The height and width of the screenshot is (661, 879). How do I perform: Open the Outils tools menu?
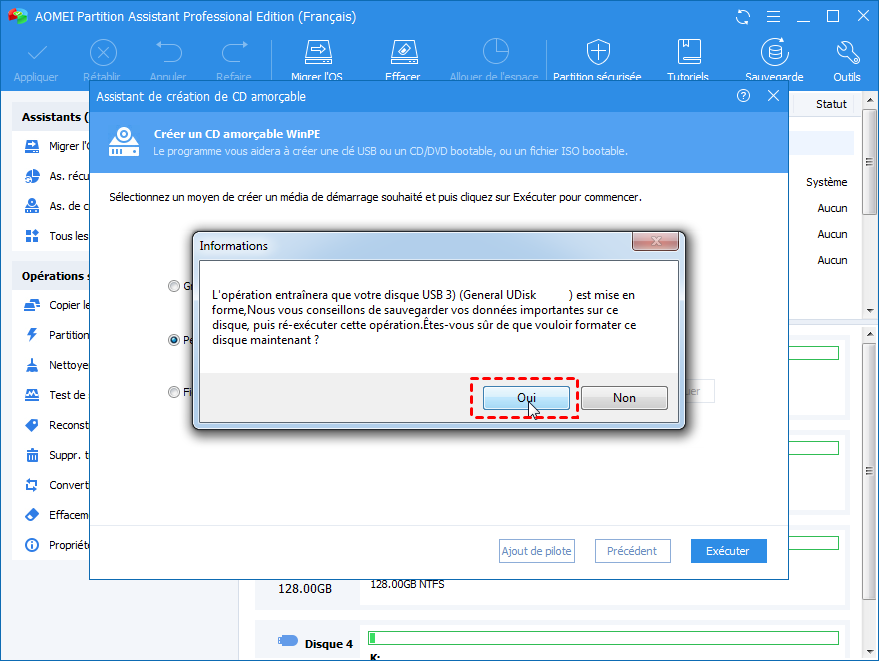[x=846, y=61]
